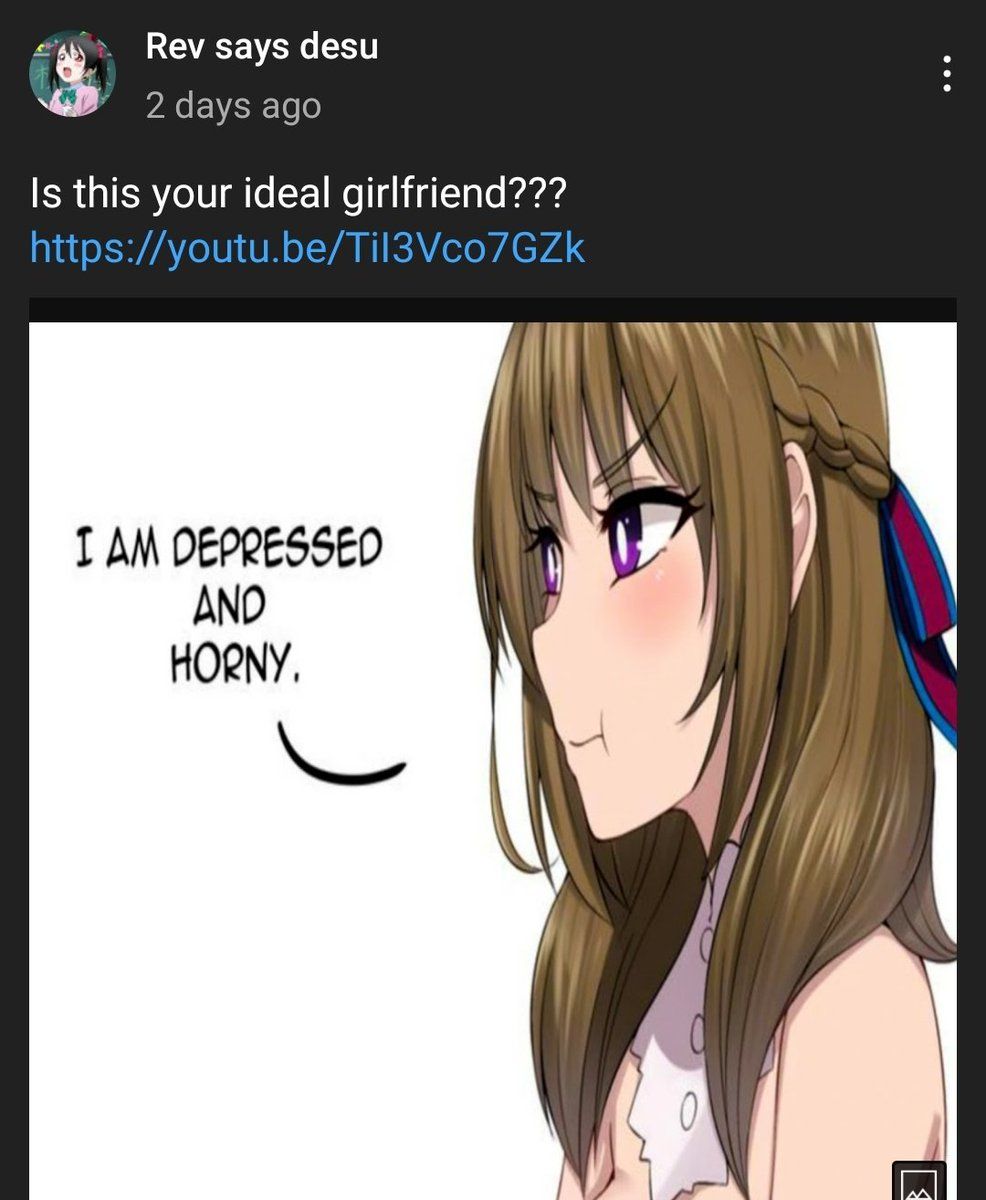Click the braided hair in the image
Image resolution: width=986 pixels, height=1200 pixels.
(830, 420)
